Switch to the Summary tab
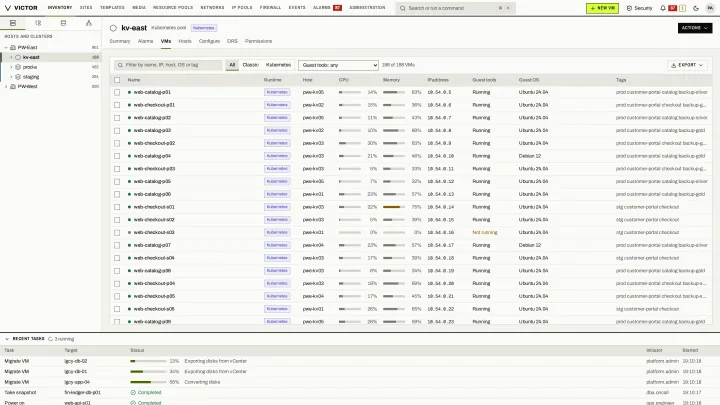This screenshot has height=405, width=720. coord(120,41)
